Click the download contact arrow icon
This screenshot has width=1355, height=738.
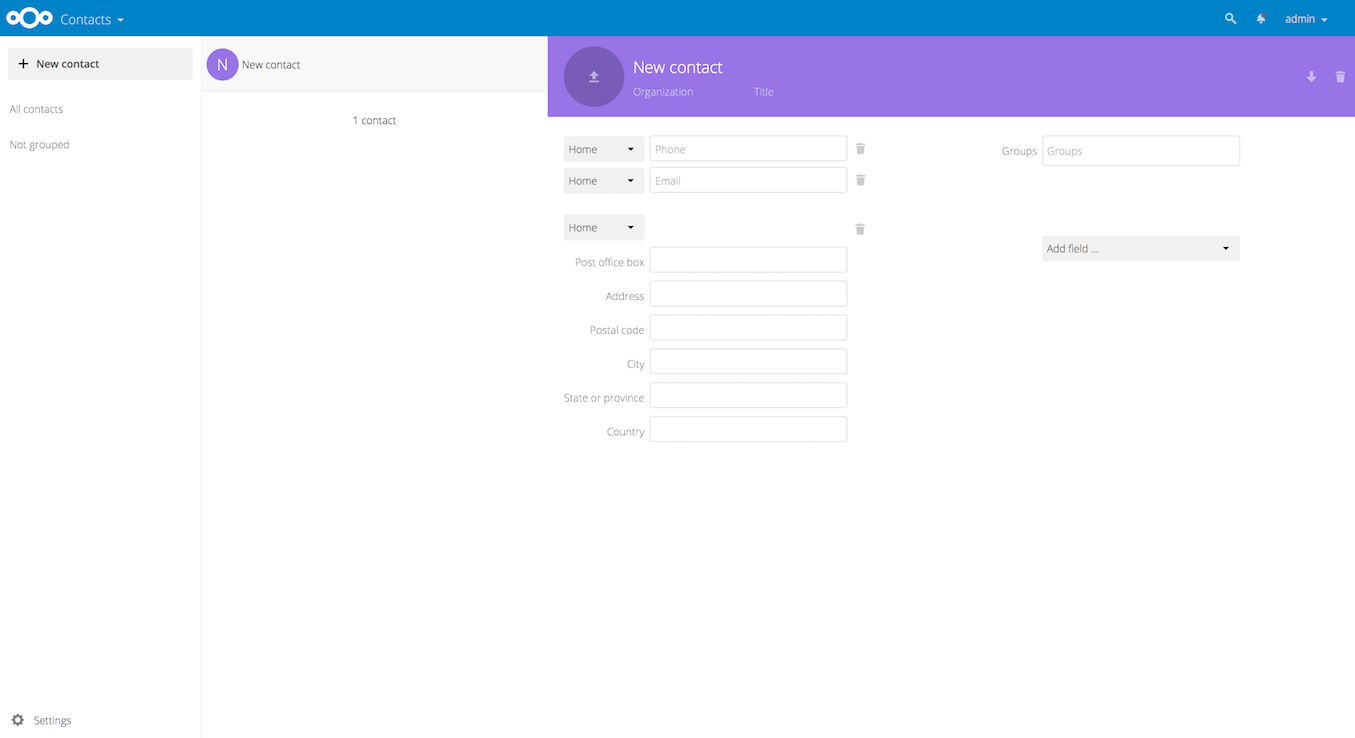point(1311,77)
